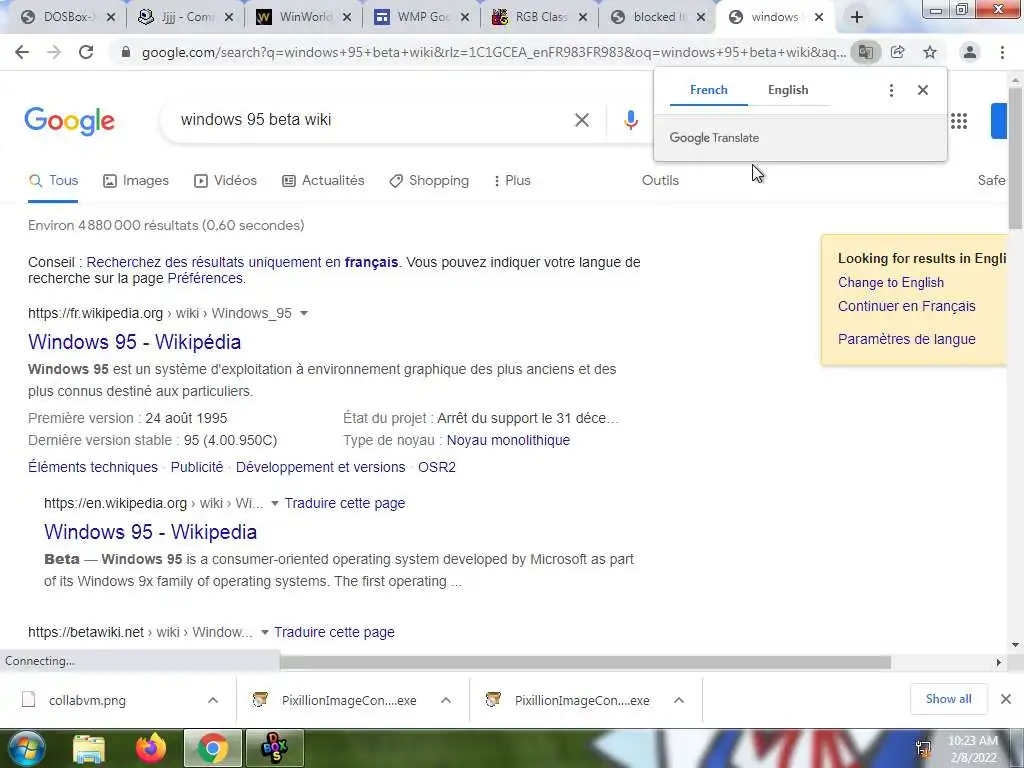
Task: Click Show all downloads button
Action: point(948,699)
